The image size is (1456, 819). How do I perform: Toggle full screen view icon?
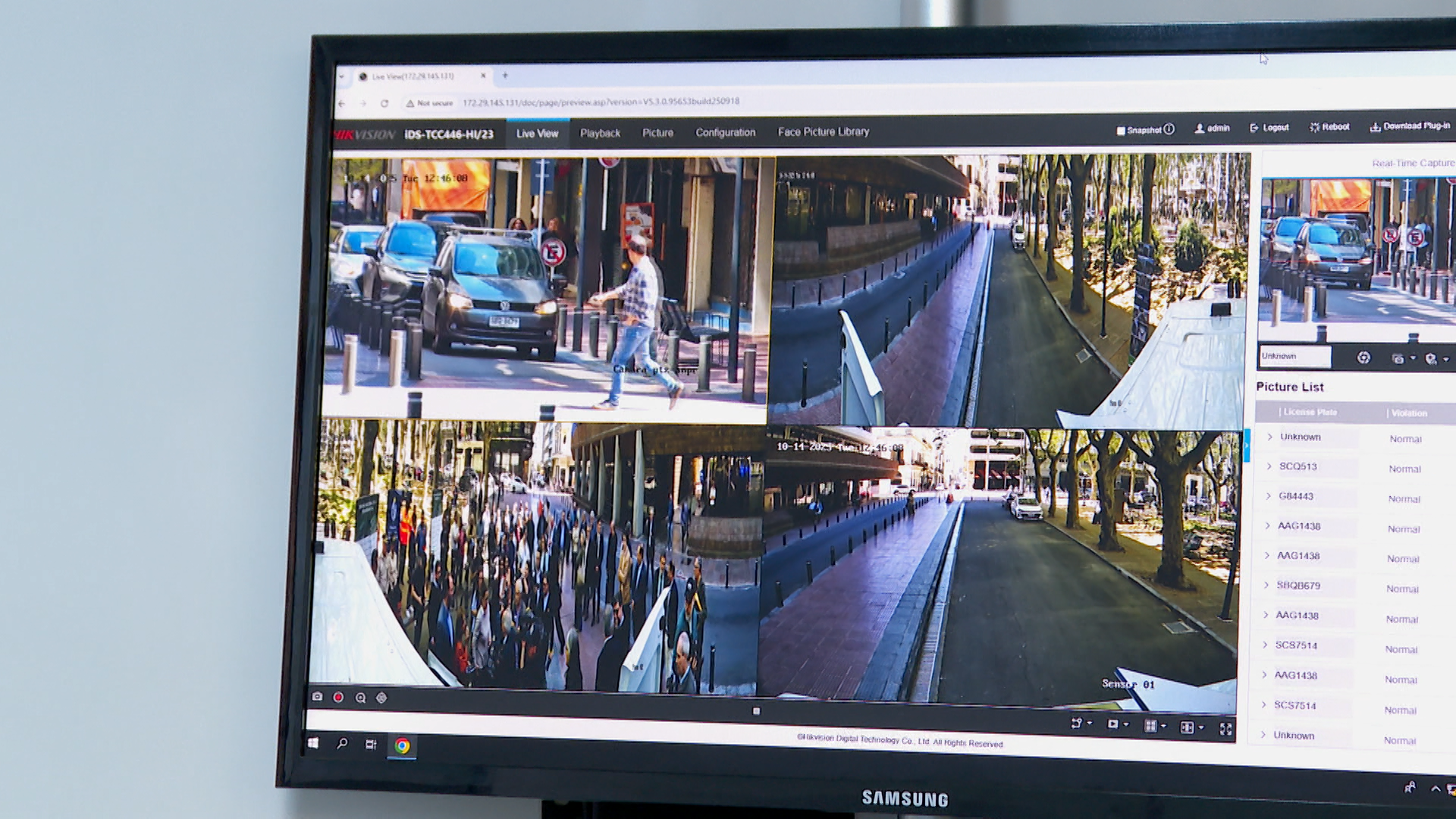(x=1225, y=729)
